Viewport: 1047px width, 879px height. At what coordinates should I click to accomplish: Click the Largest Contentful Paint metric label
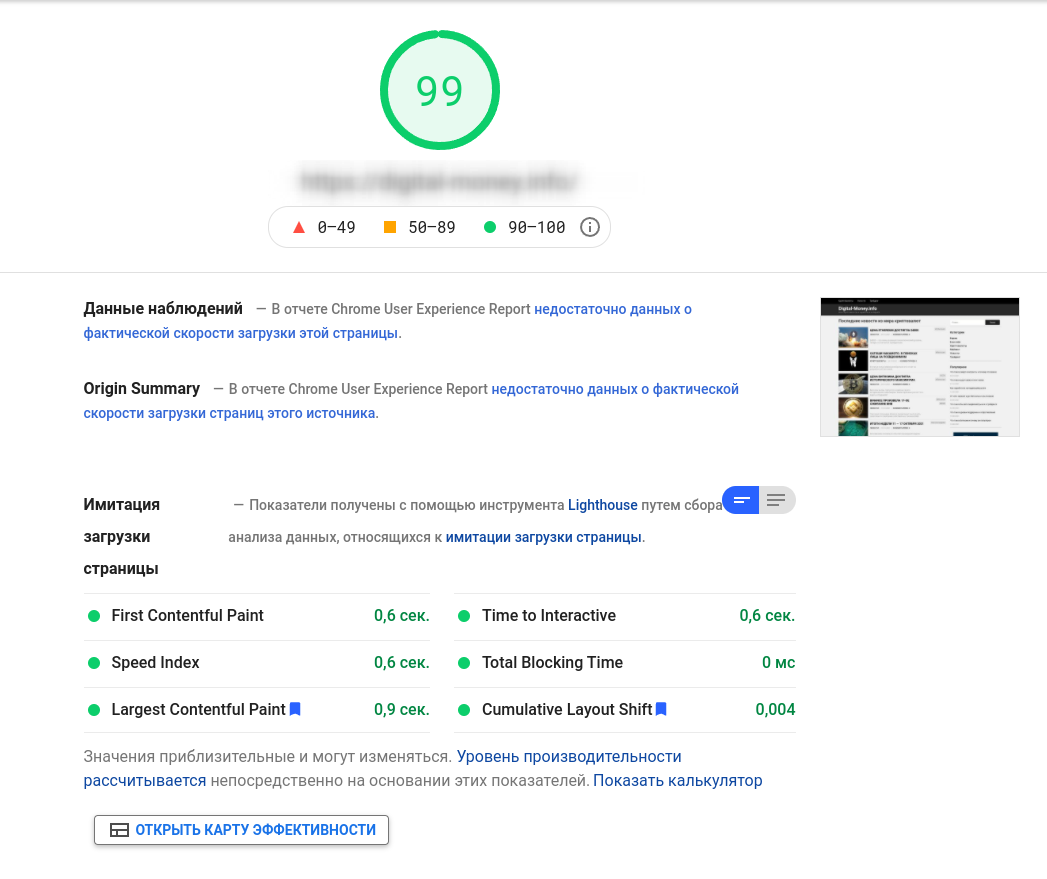point(198,709)
